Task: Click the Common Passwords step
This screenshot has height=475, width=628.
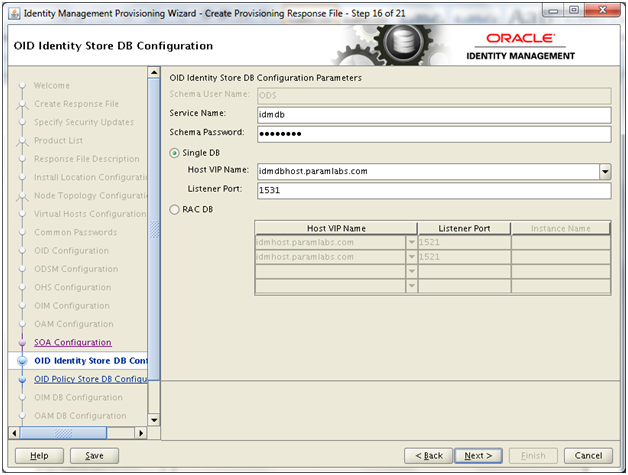Action: click(x=75, y=232)
